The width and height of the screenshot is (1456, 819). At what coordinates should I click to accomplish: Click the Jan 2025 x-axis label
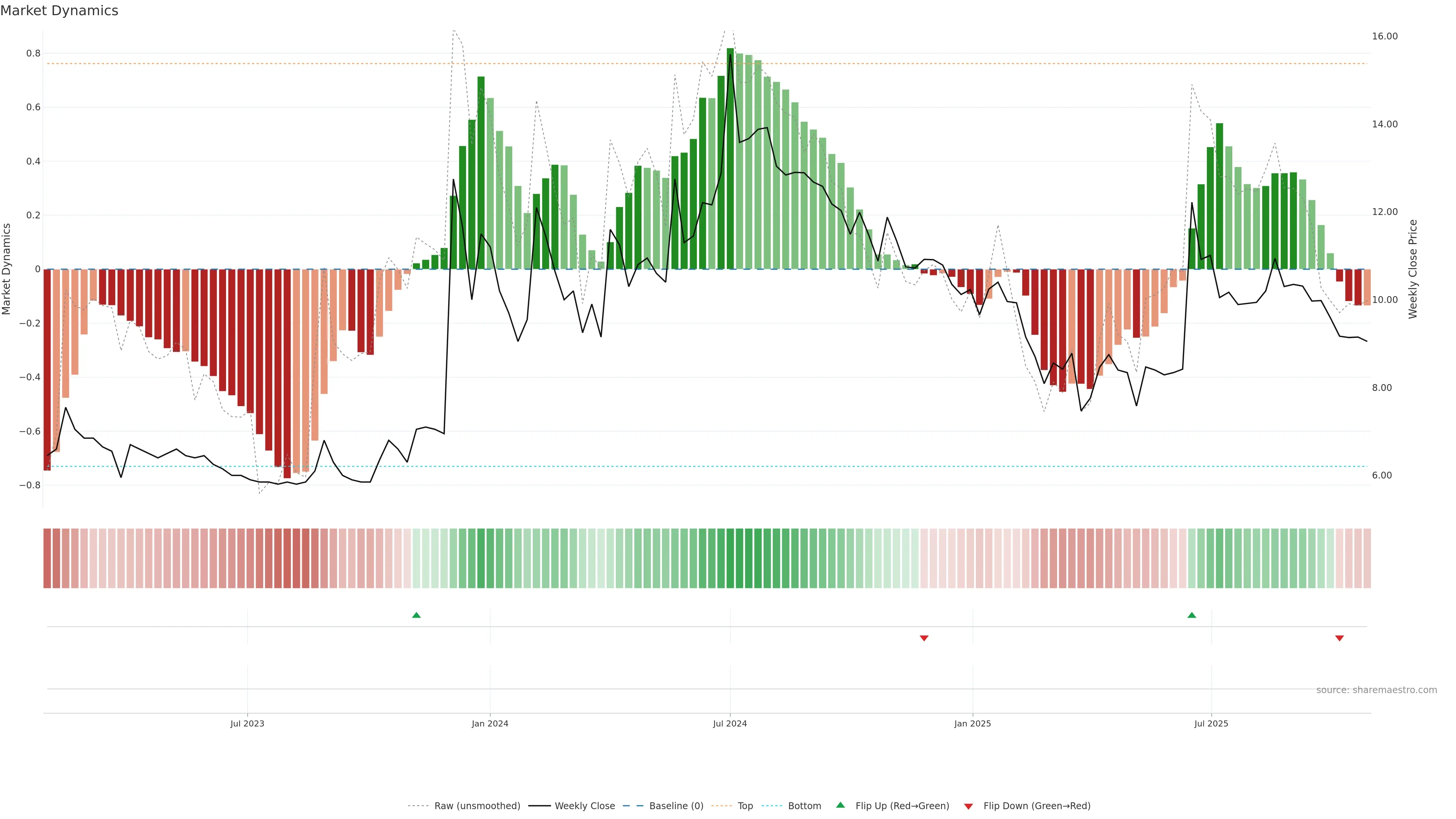click(x=972, y=723)
